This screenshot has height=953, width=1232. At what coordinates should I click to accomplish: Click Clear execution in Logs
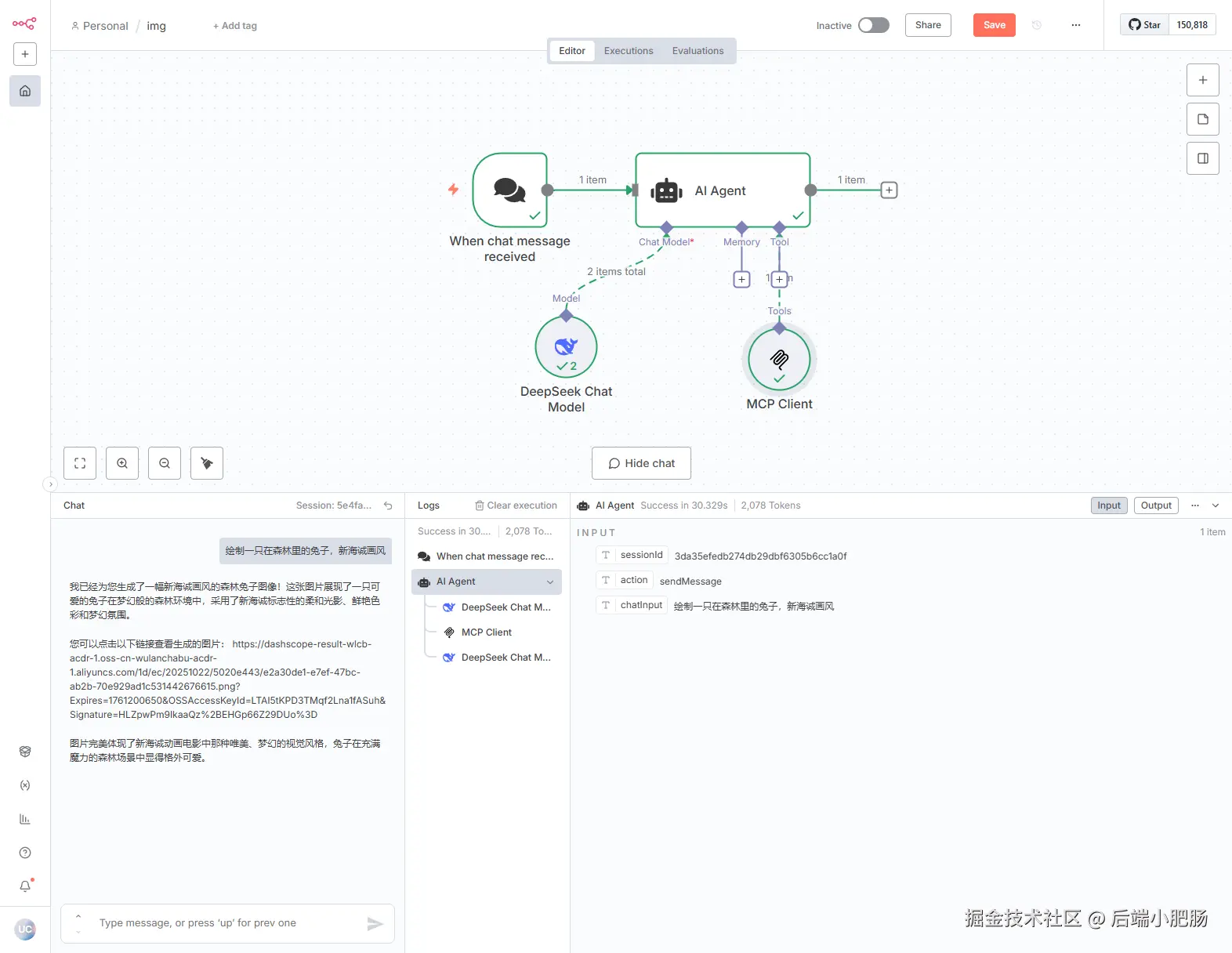pos(516,505)
